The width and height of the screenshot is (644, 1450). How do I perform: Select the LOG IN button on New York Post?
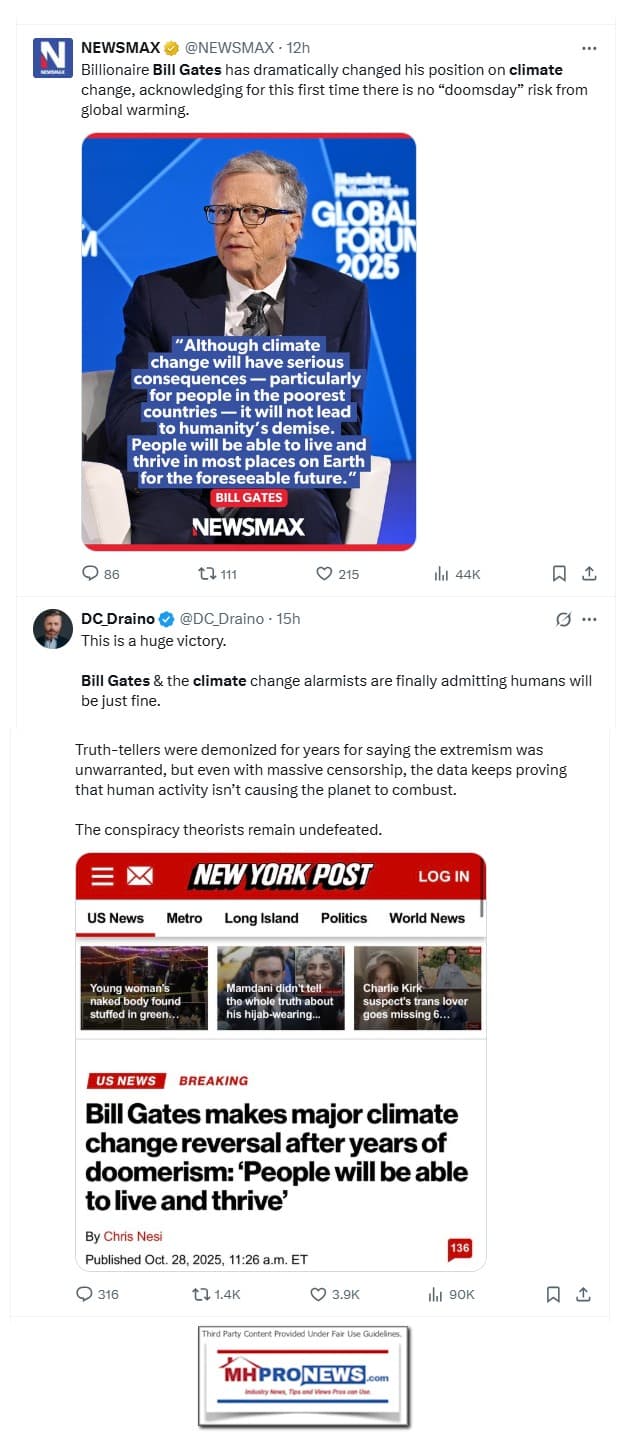pos(443,876)
